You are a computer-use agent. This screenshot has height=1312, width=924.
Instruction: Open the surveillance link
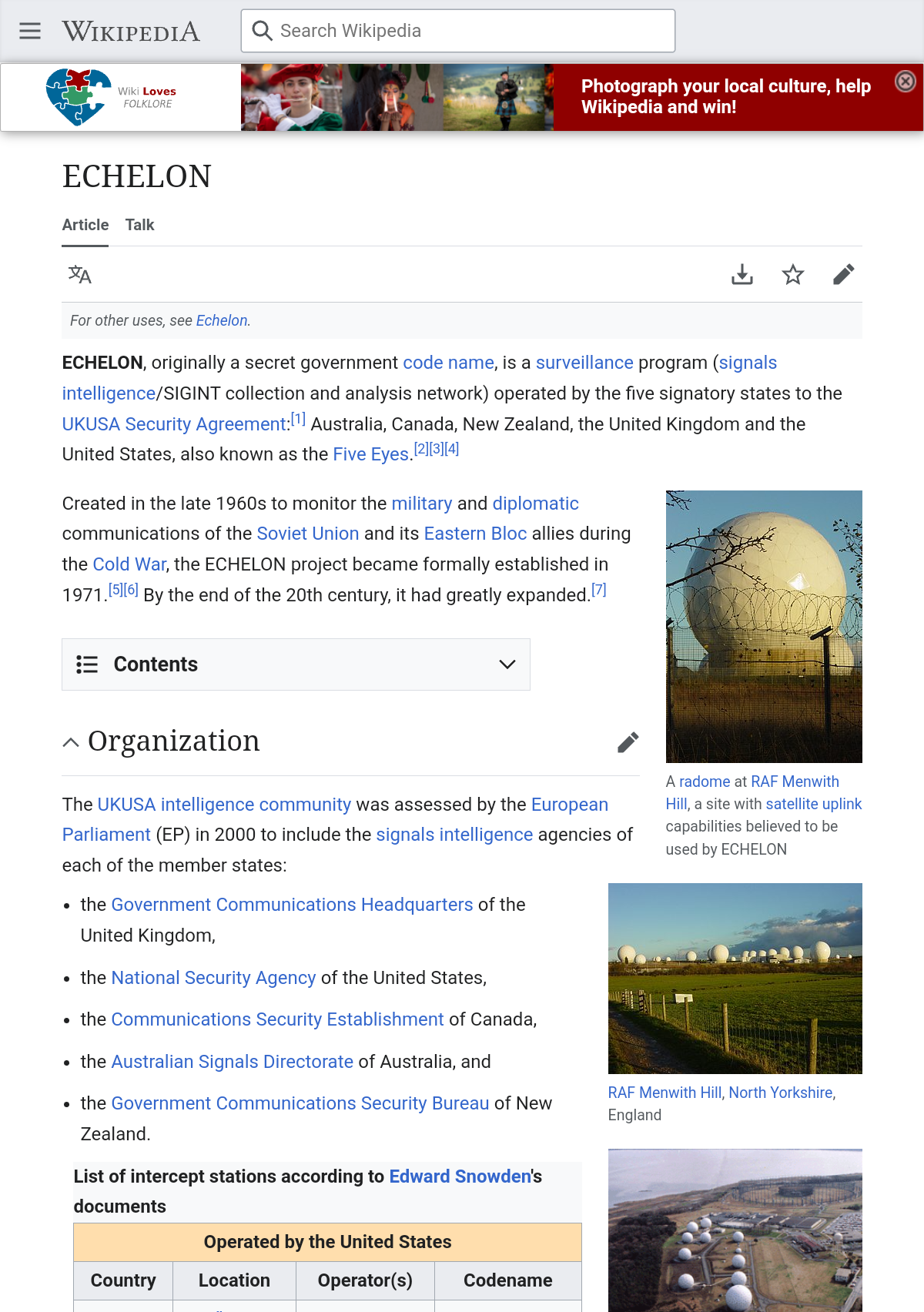click(x=584, y=363)
